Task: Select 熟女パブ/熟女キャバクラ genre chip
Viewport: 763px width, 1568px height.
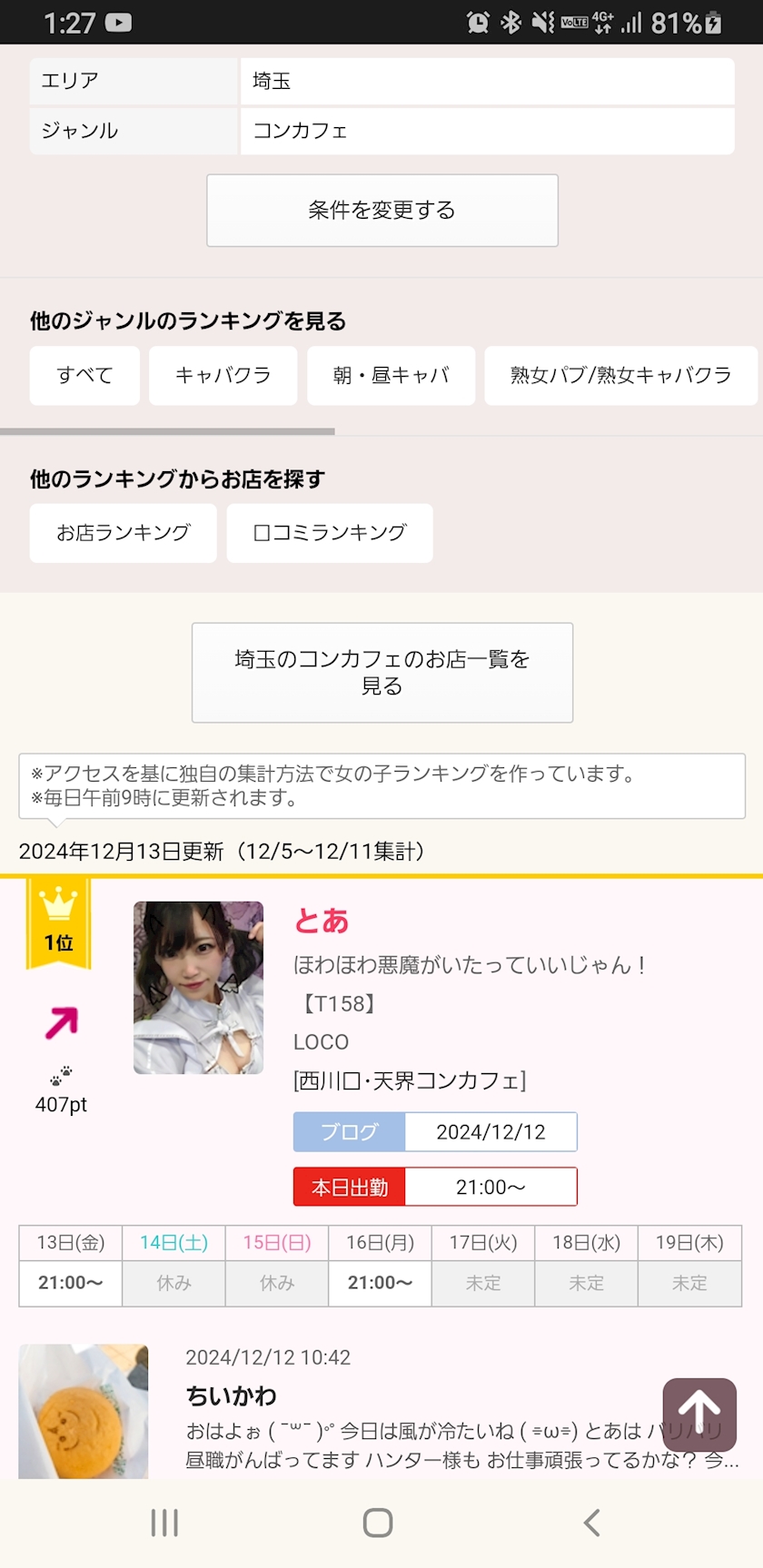Action: pos(621,375)
